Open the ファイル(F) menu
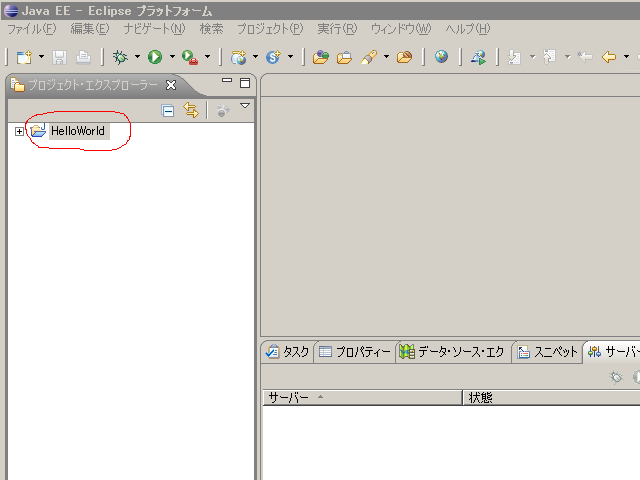 [32, 29]
